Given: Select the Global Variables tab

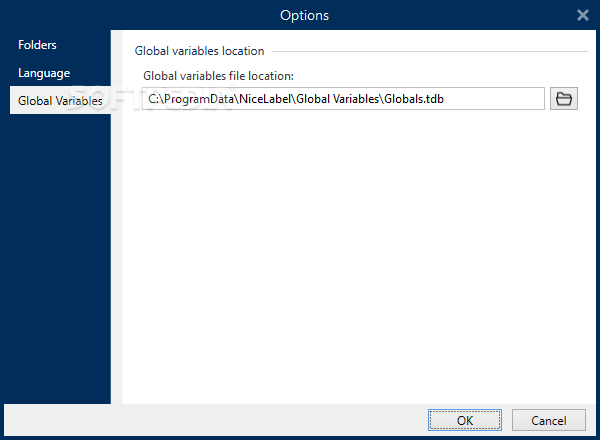Looking at the screenshot, I should [60, 100].
